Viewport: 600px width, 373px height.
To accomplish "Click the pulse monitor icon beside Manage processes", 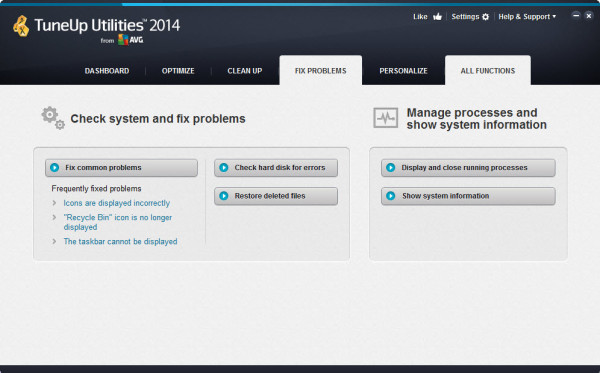I will point(385,118).
